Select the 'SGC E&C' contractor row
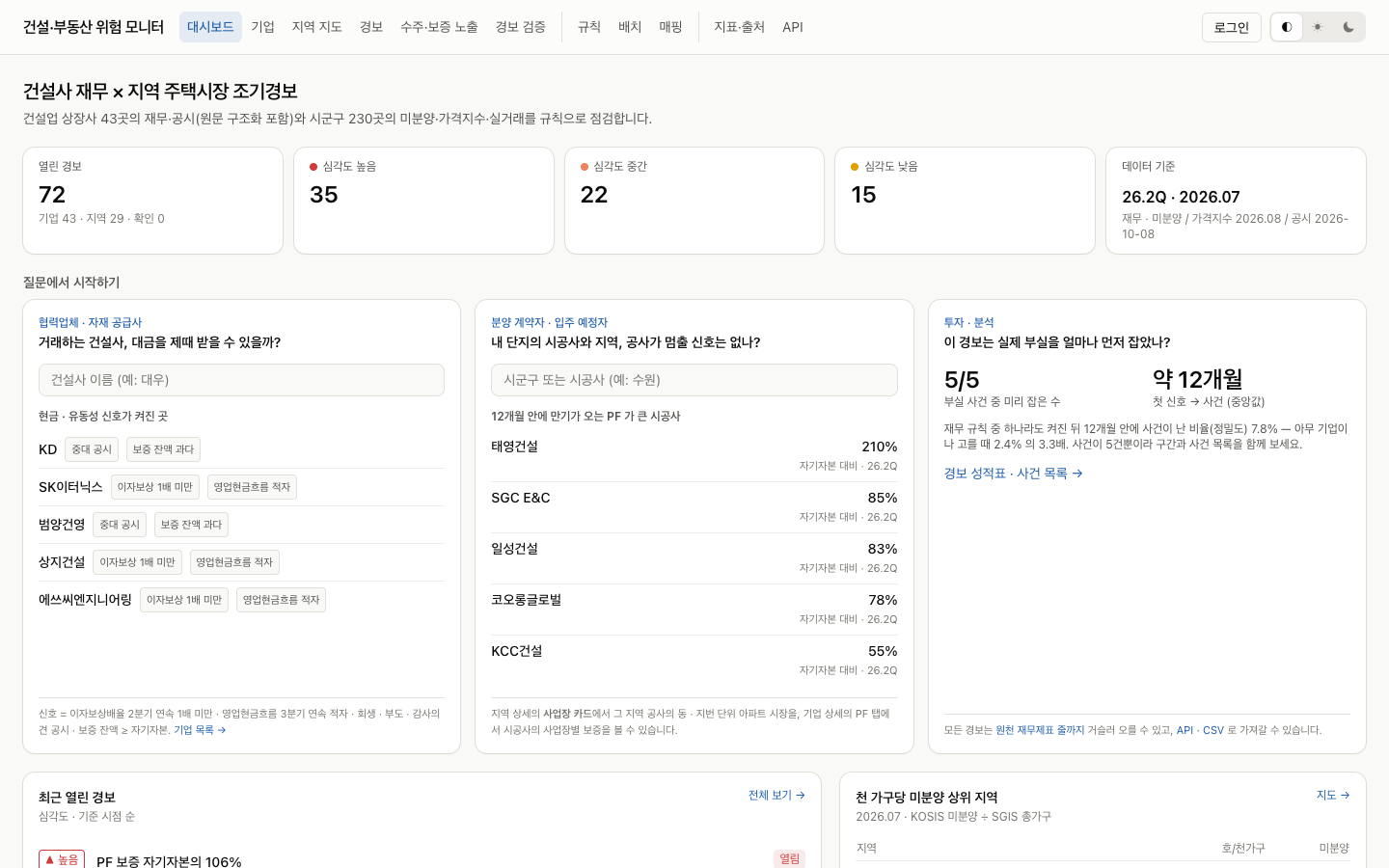Viewport: 1389px width, 868px height. (694, 507)
